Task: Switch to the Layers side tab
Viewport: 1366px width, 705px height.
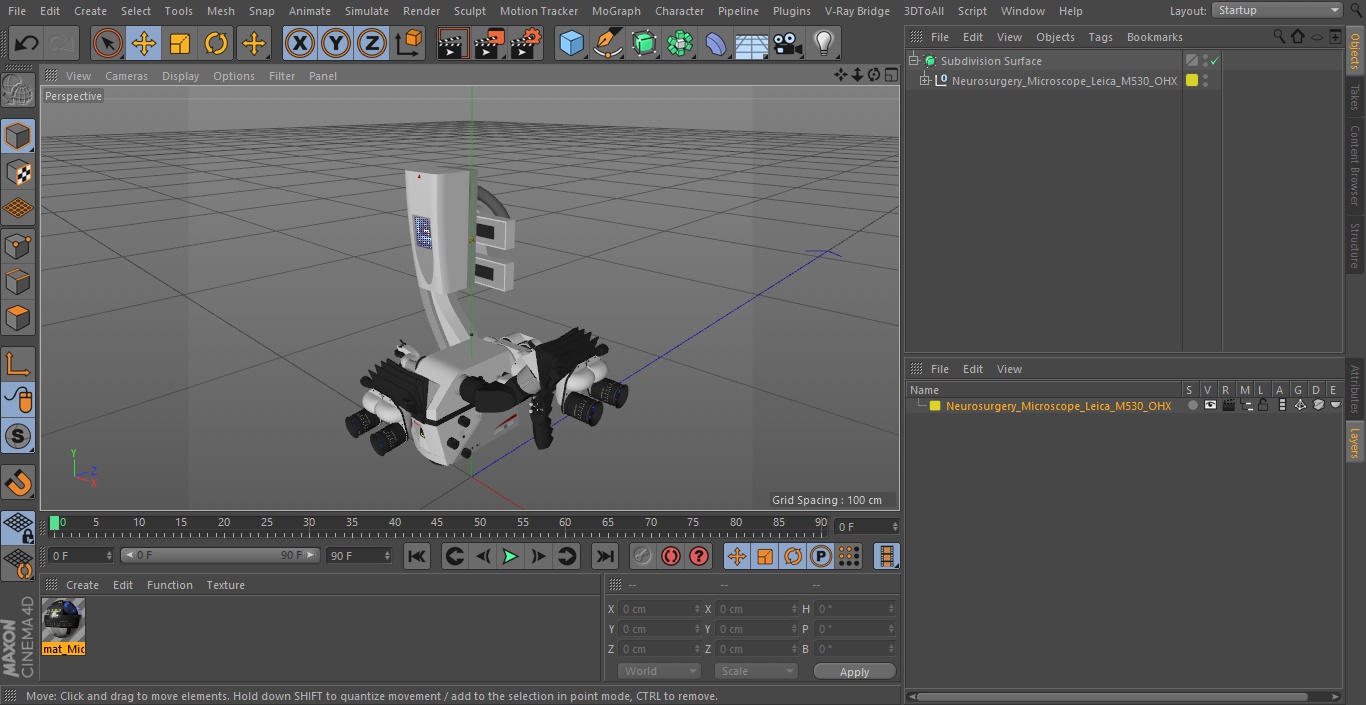Action: click(1355, 440)
